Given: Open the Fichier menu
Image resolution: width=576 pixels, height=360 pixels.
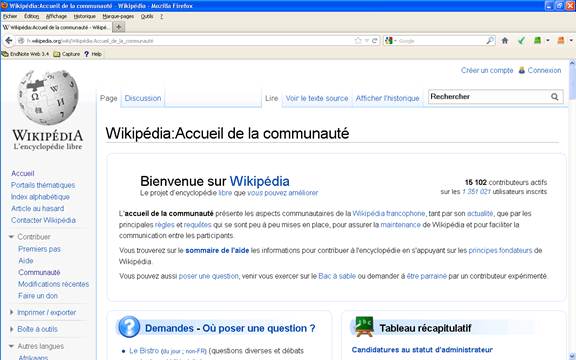Looking at the screenshot, I should 10,16.
